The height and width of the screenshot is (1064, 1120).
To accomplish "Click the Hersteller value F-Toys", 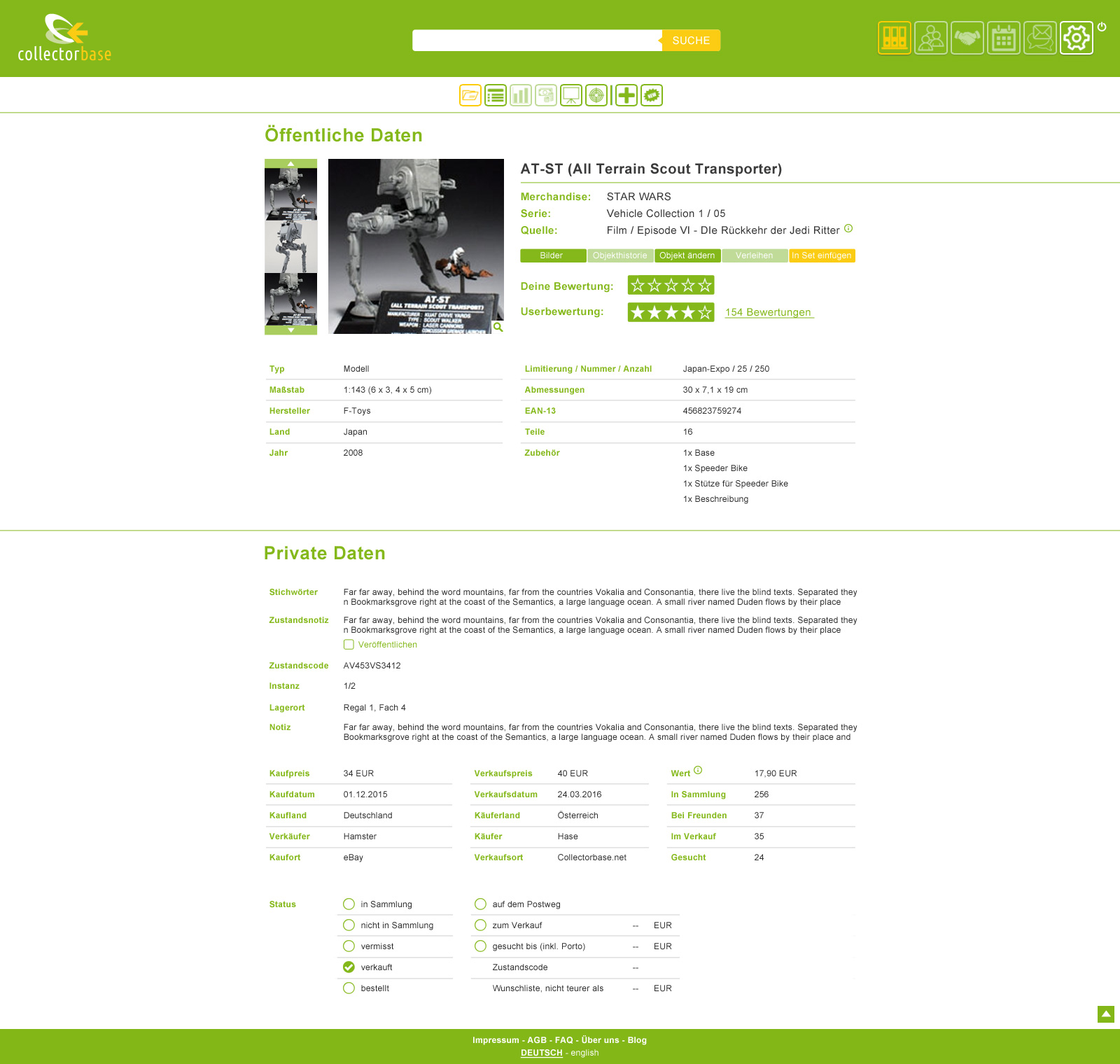I will 357,411.
